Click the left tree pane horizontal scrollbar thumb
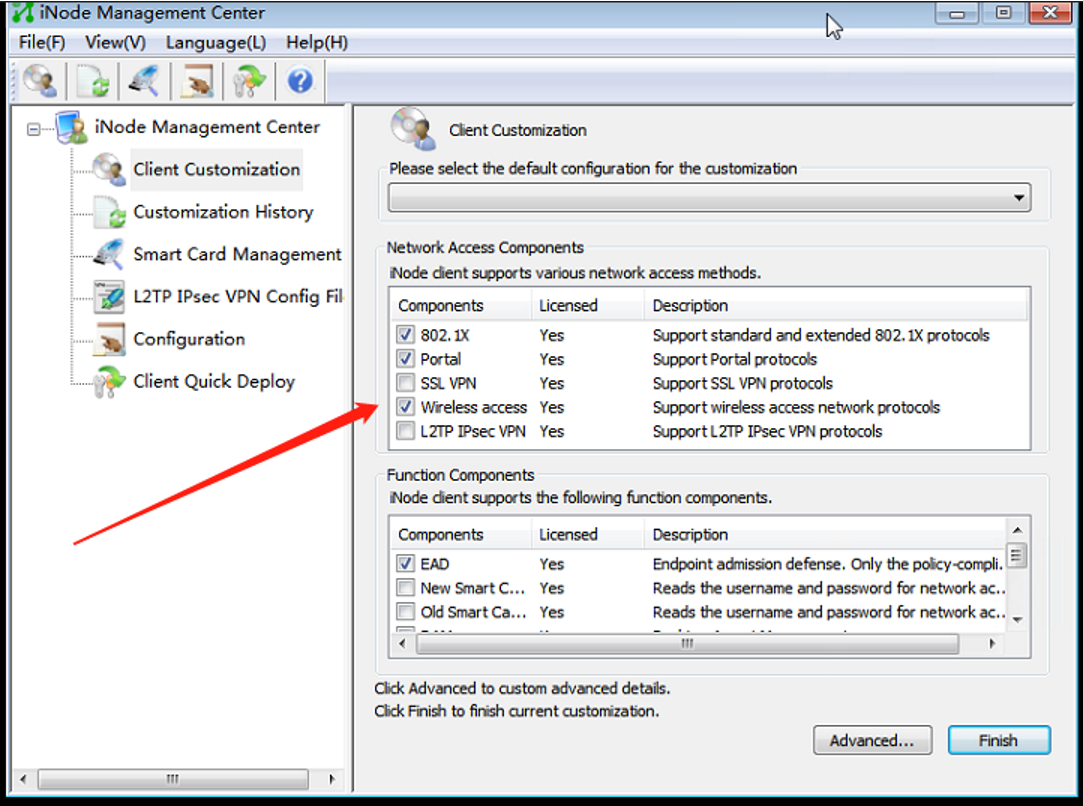 (173, 779)
